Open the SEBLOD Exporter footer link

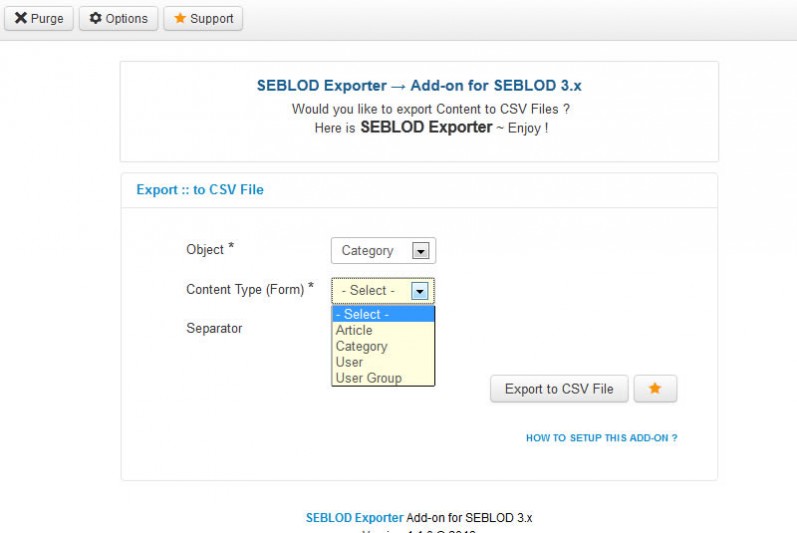[x=354, y=518]
